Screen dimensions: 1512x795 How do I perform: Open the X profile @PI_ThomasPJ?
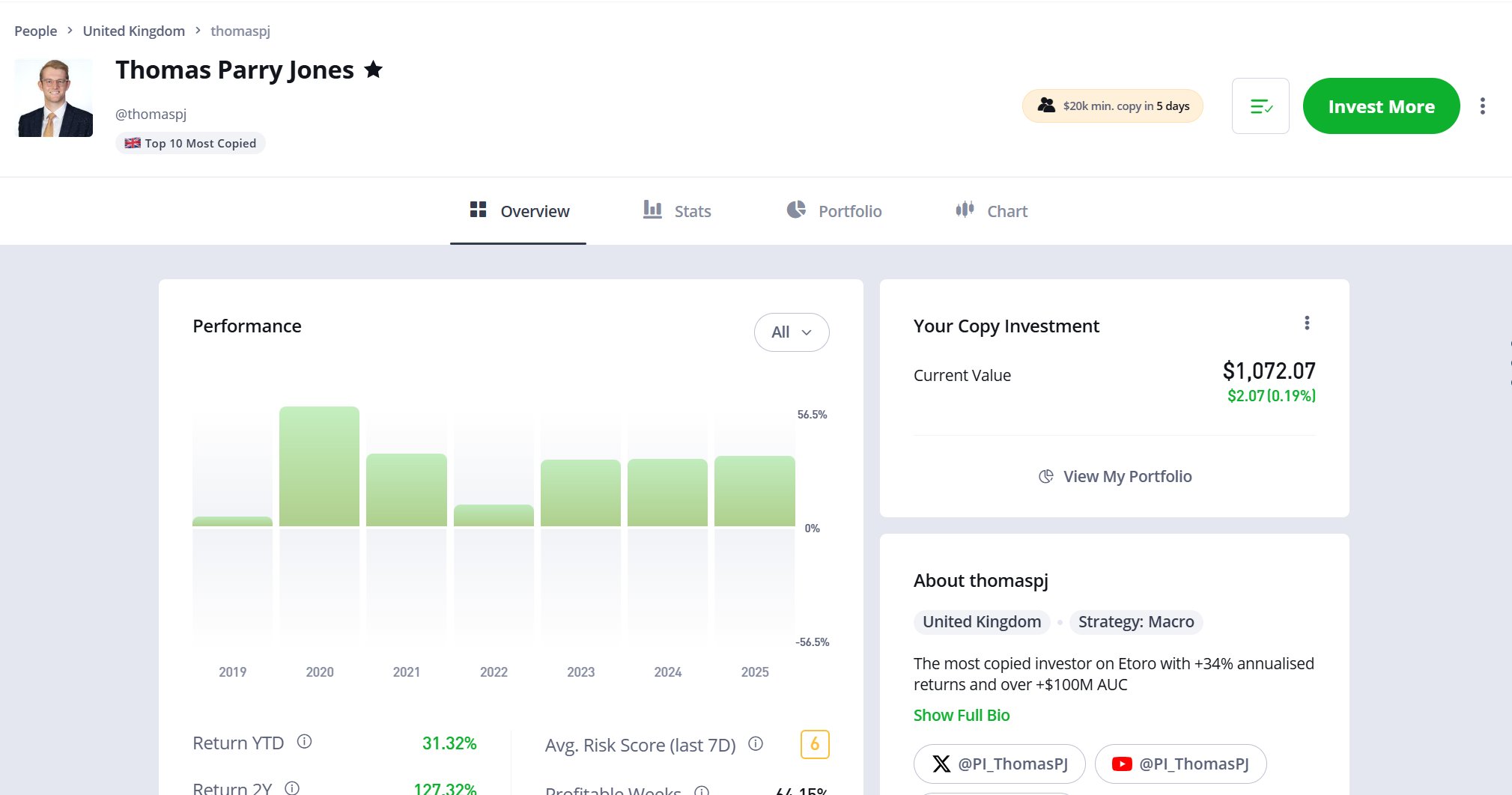1000,764
